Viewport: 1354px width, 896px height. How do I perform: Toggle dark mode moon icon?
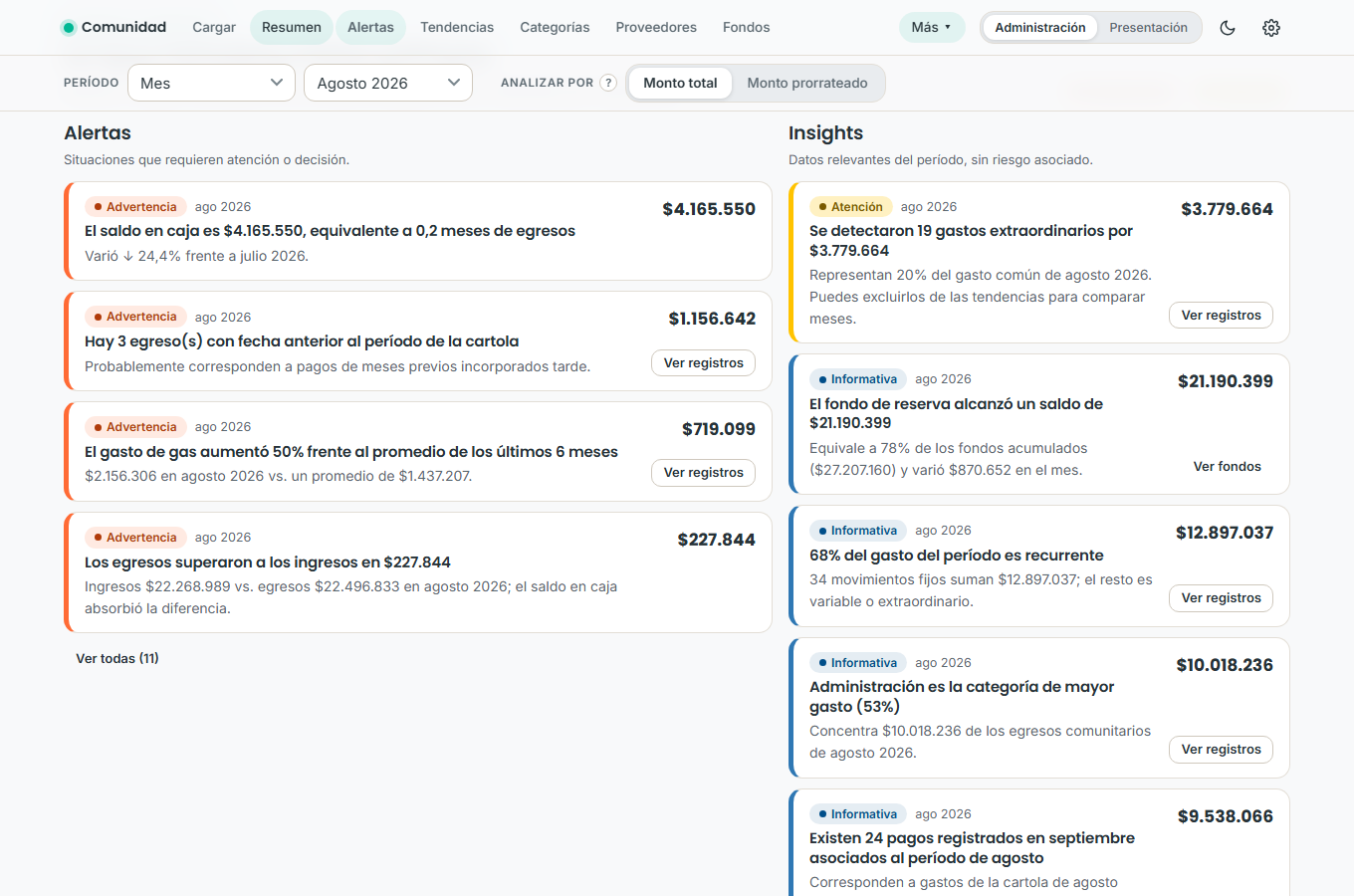click(x=1228, y=28)
